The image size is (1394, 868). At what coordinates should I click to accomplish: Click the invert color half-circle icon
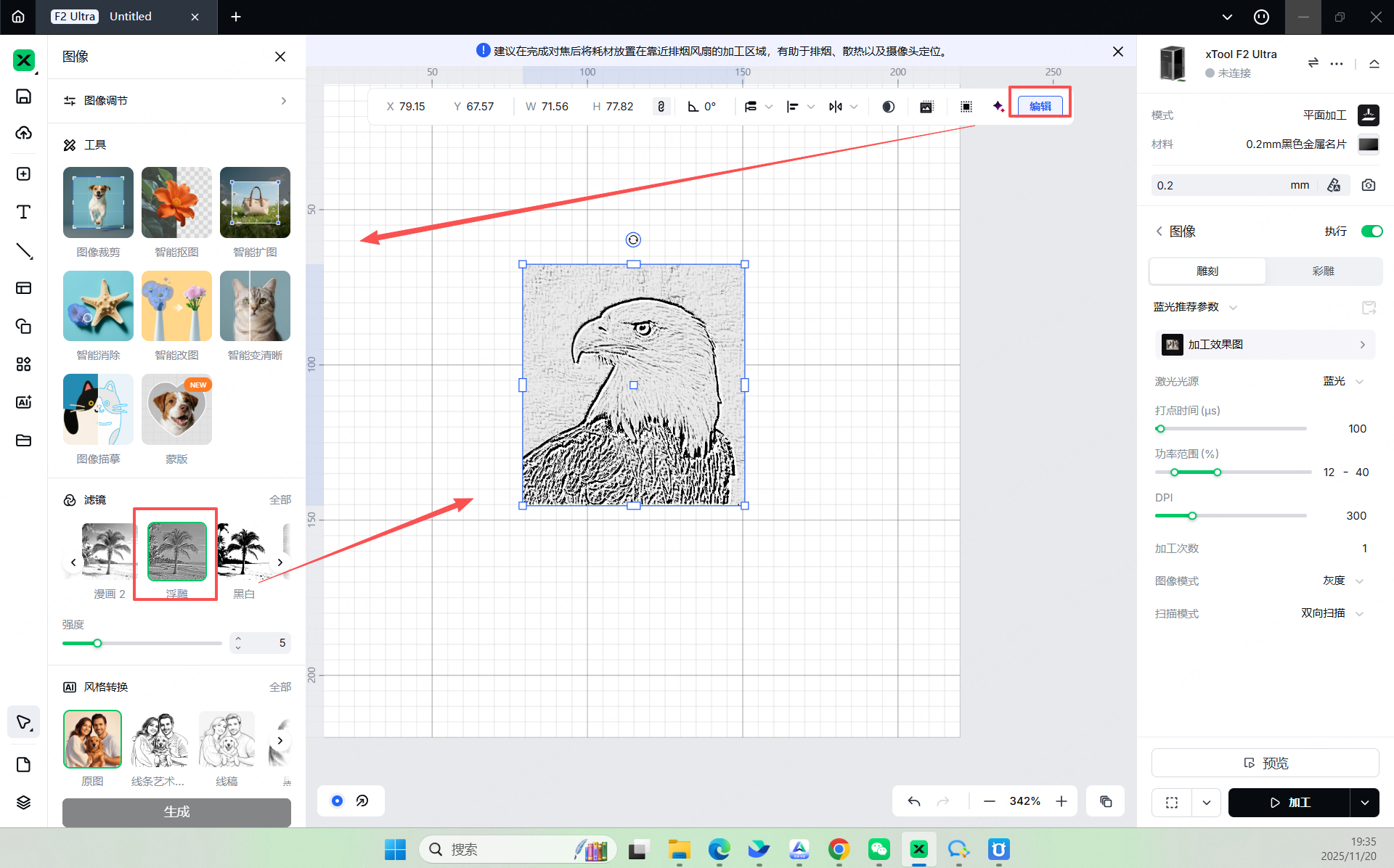click(x=888, y=107)
